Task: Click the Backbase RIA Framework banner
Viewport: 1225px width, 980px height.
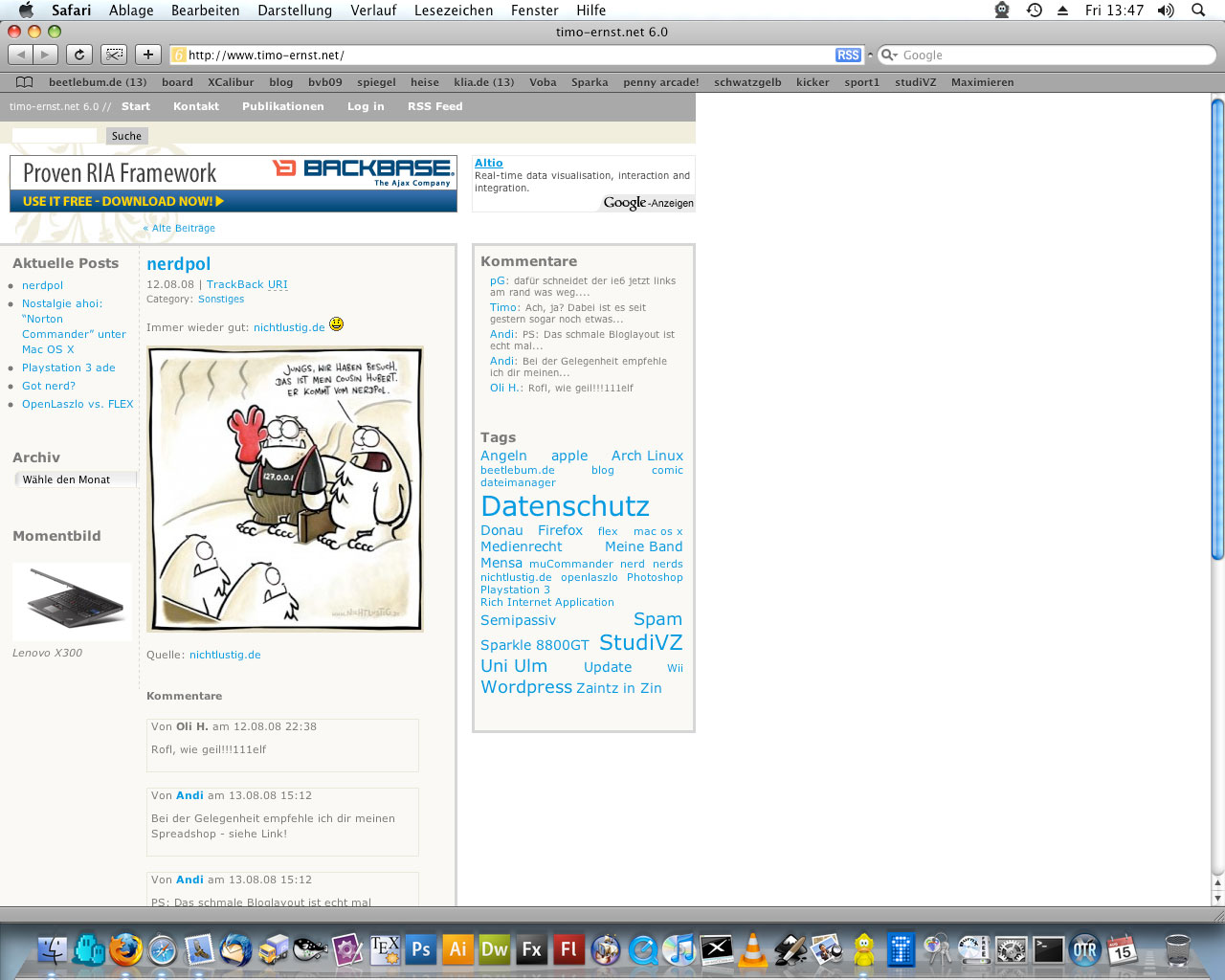Action: pyautogui.click(x=234, y=184)
